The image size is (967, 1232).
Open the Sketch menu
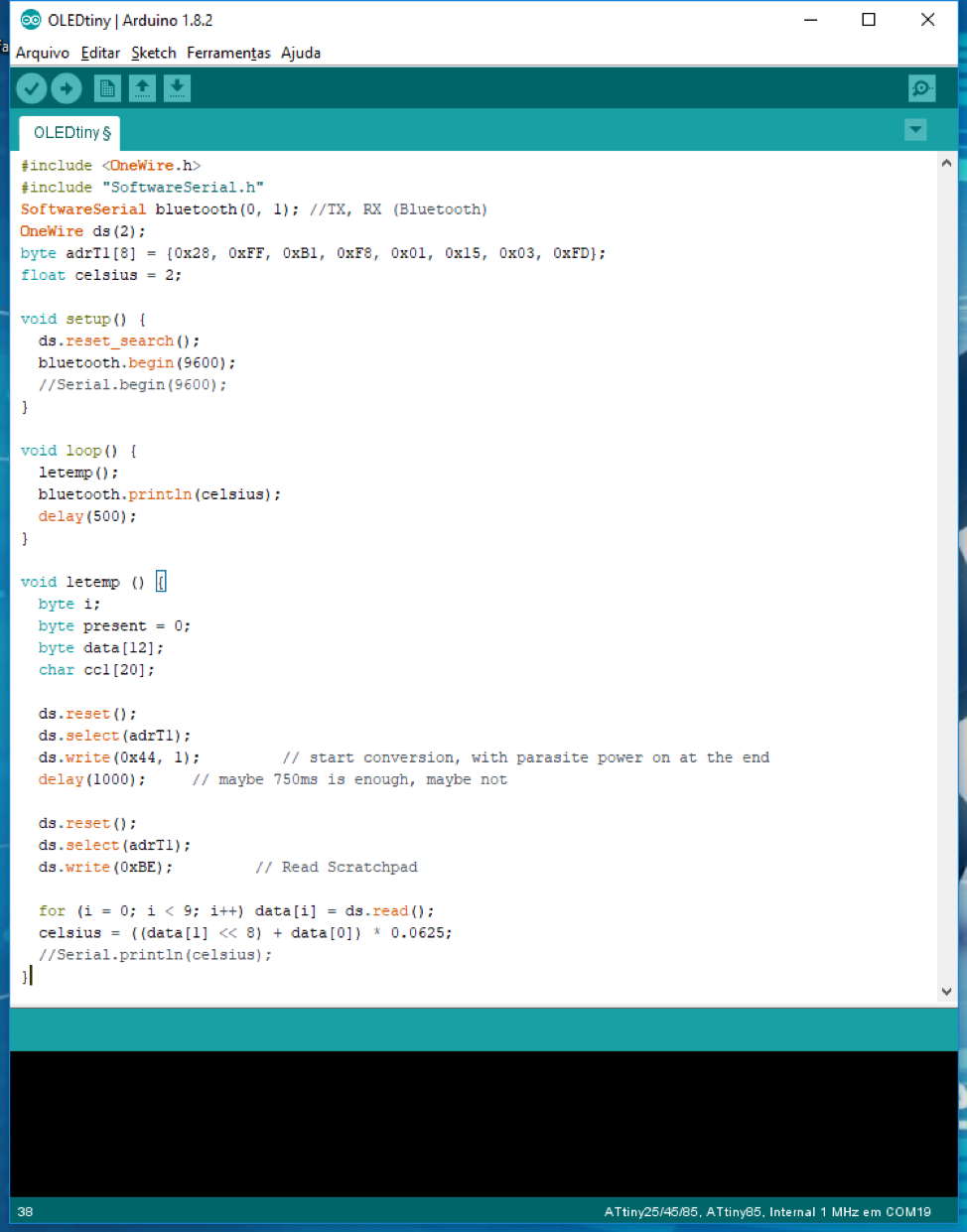(x=154, y=53)
